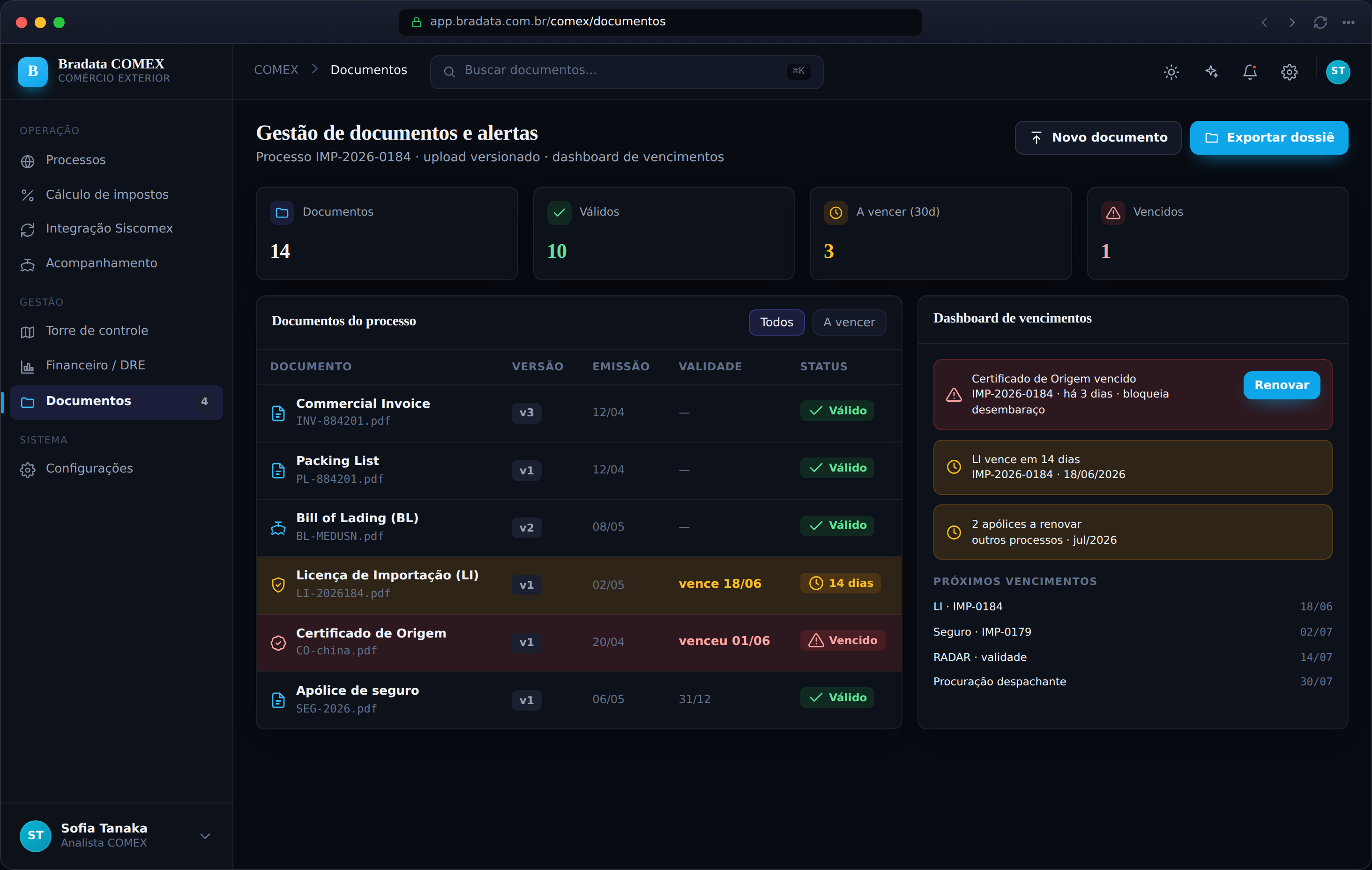Click the Apólice de seguro file icon
This screenshot has height=870, width=1372.
[x=278, y=700]
